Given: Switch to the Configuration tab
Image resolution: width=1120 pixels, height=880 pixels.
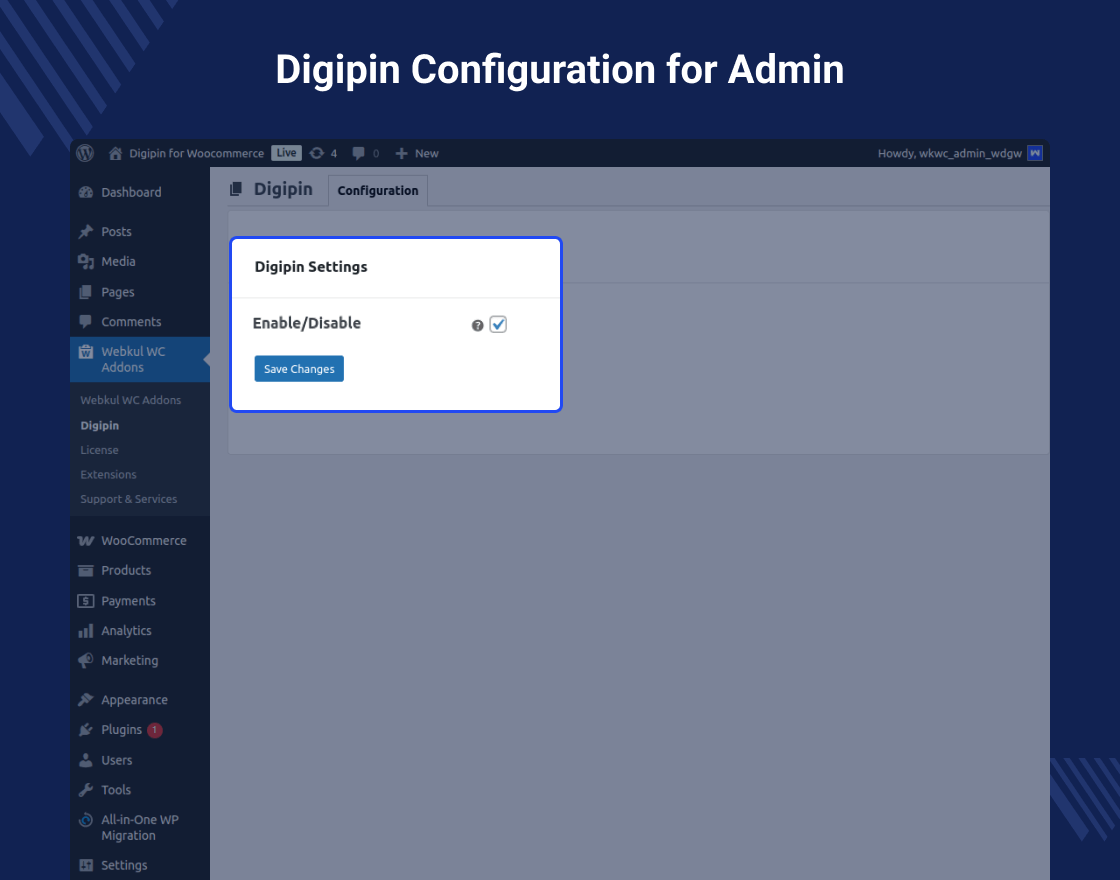Looking at the screenshot, I should 378,191.
